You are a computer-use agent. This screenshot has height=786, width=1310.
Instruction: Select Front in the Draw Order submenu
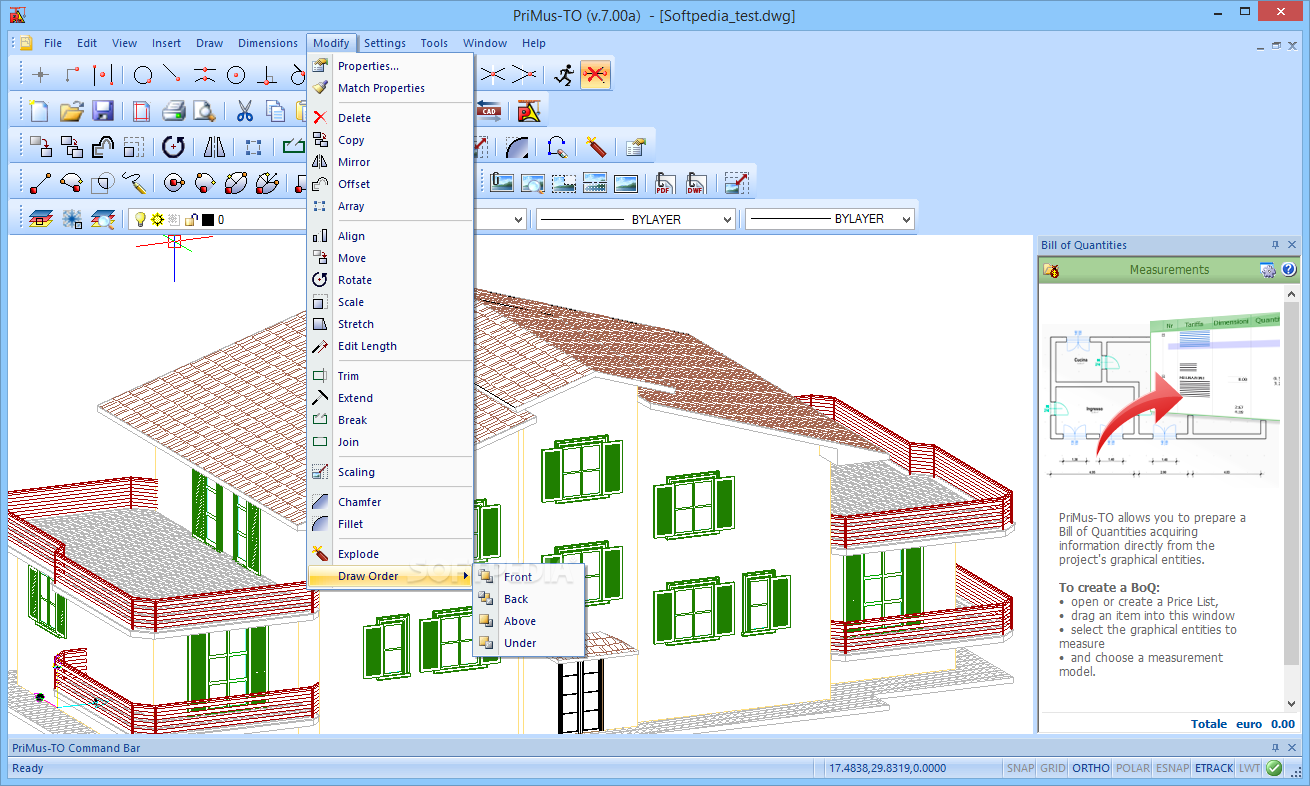tap(529, 577)
